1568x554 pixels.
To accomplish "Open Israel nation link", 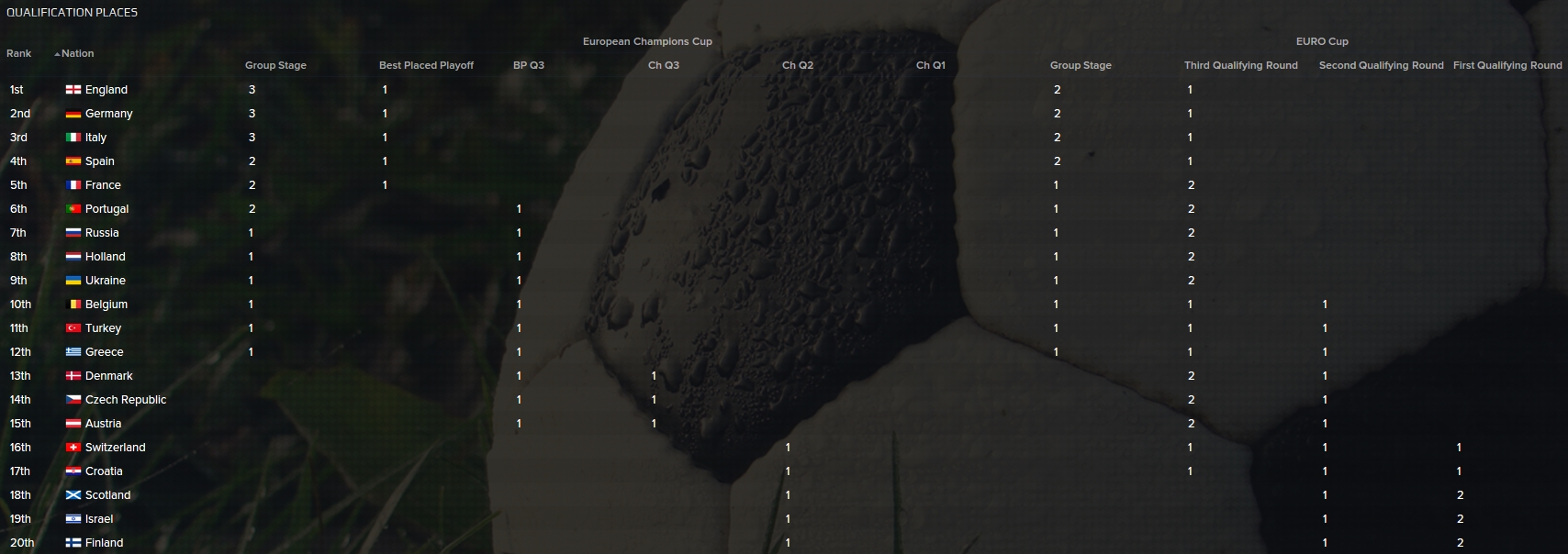I will coord(99,519).
